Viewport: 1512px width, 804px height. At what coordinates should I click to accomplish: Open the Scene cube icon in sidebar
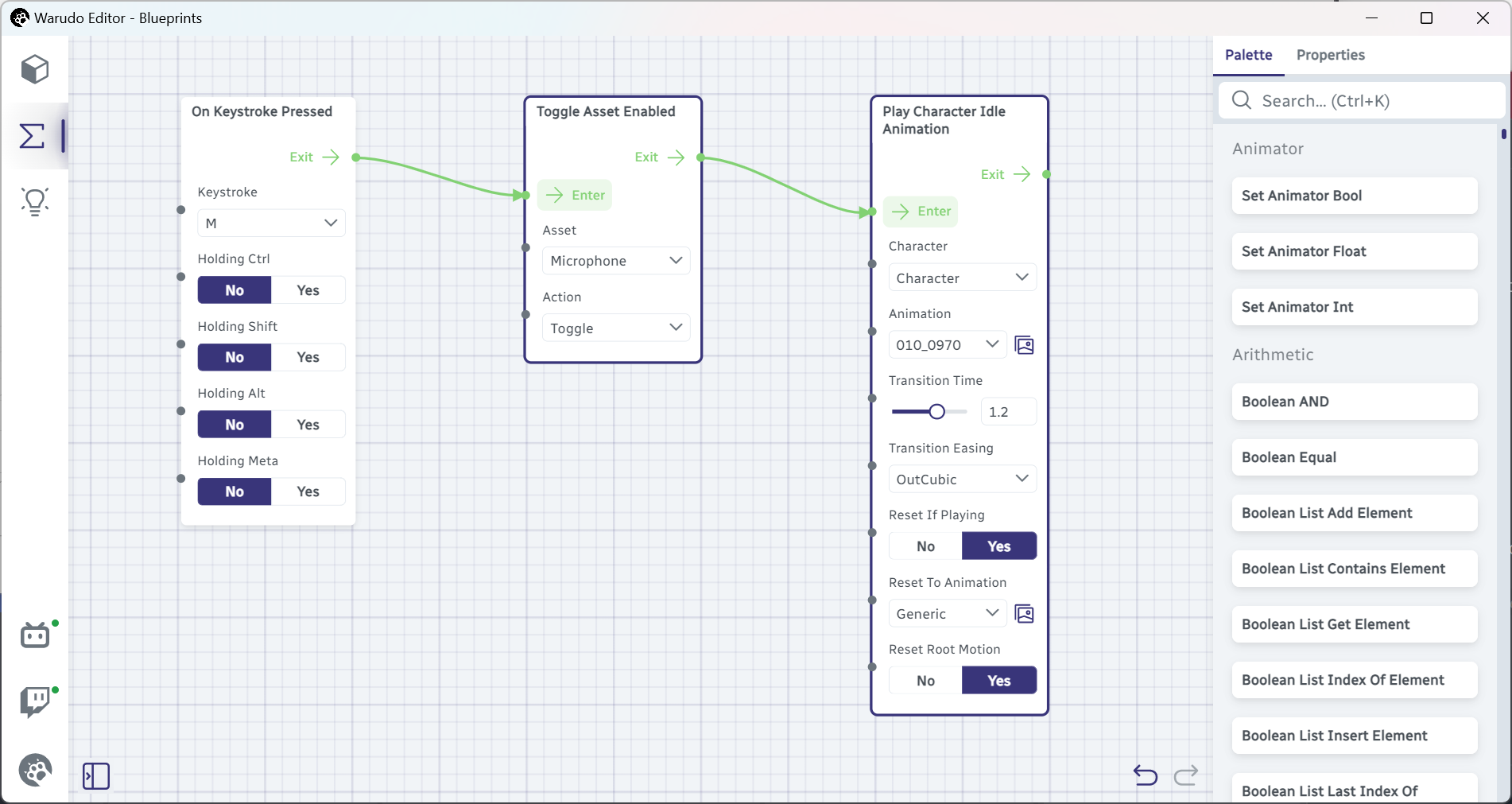(x=35, y=69)
